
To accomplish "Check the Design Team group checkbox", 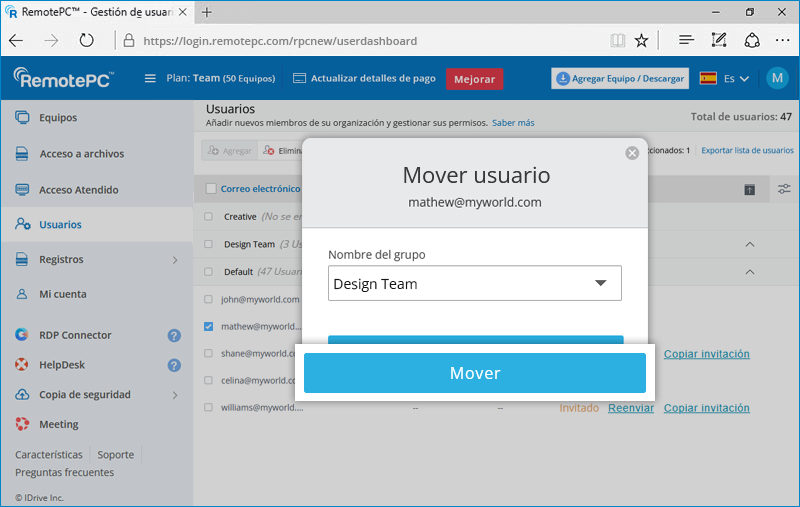I will point(209,244).
